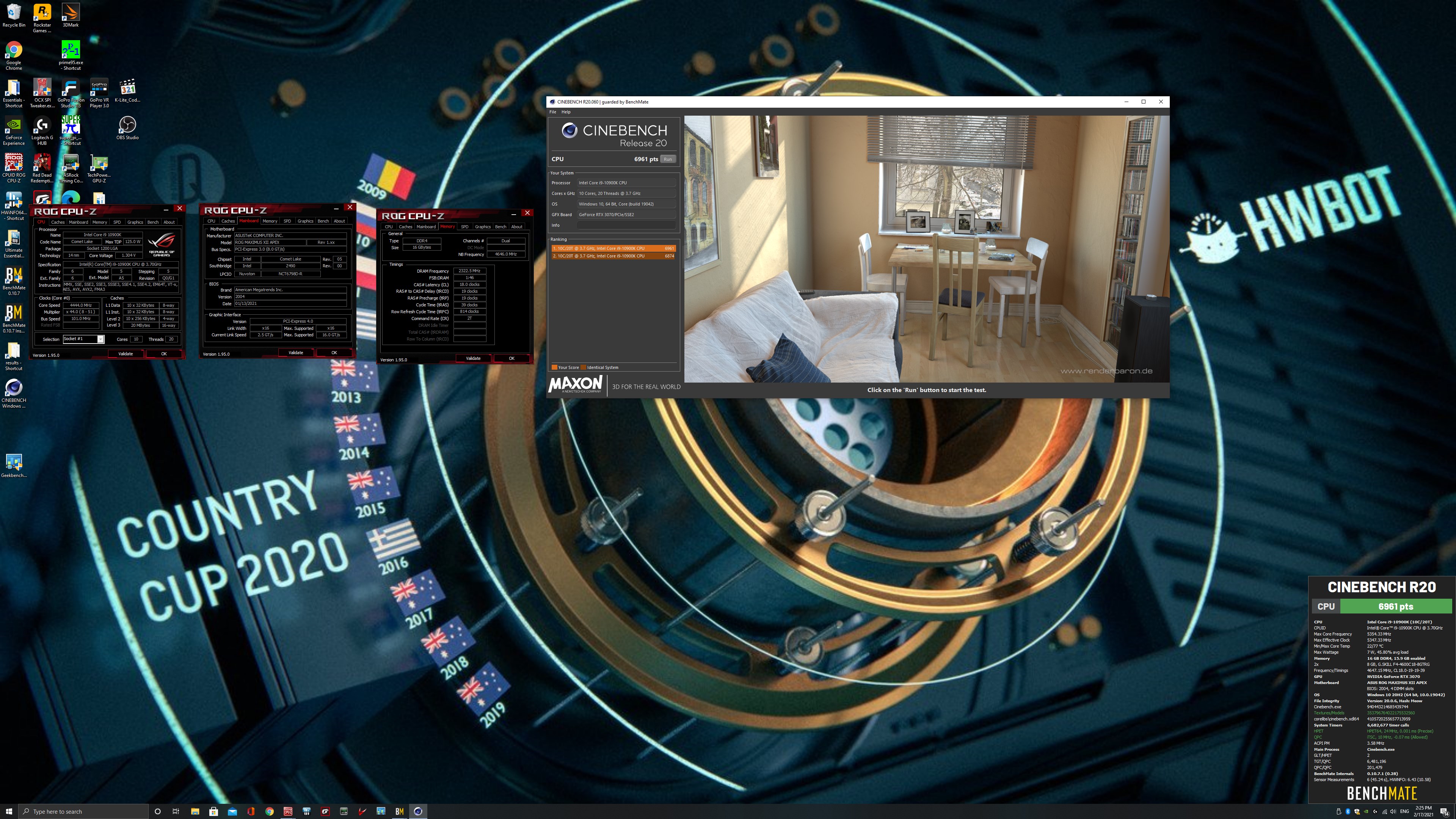Open Bench tab in left CPU-Z window

click(152, 222)
